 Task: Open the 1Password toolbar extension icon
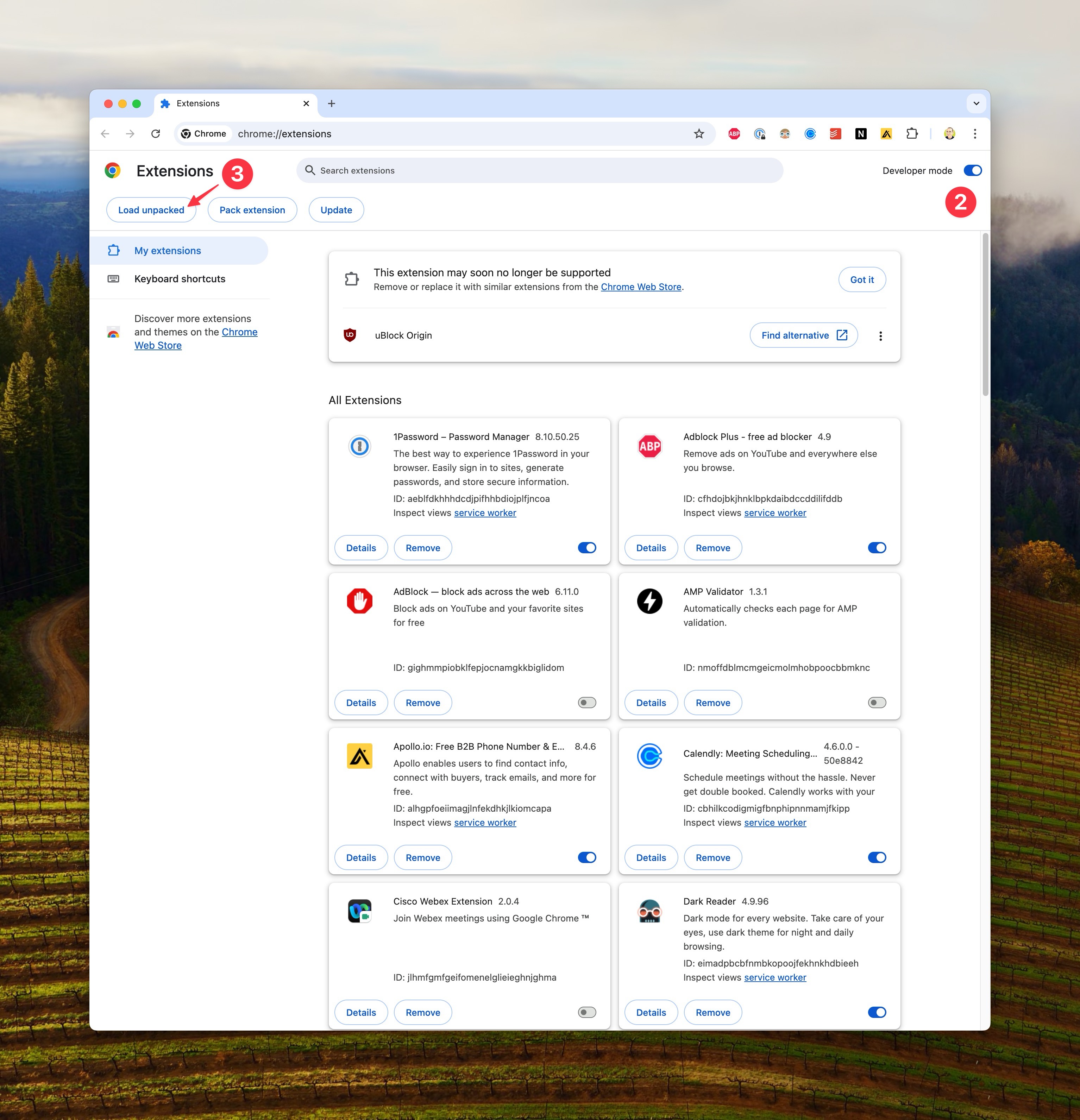[759, 134]
